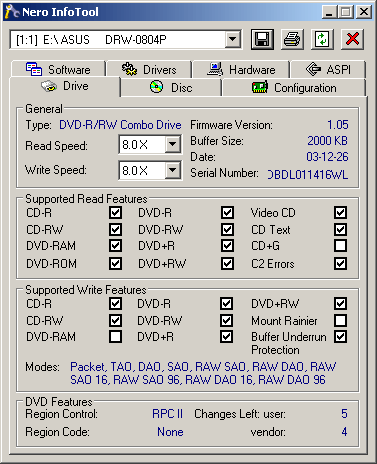This screenshot has height=464, width=377.
Task: Toggle the DVD-ROM read checkbox
Action: pos(115,264)
